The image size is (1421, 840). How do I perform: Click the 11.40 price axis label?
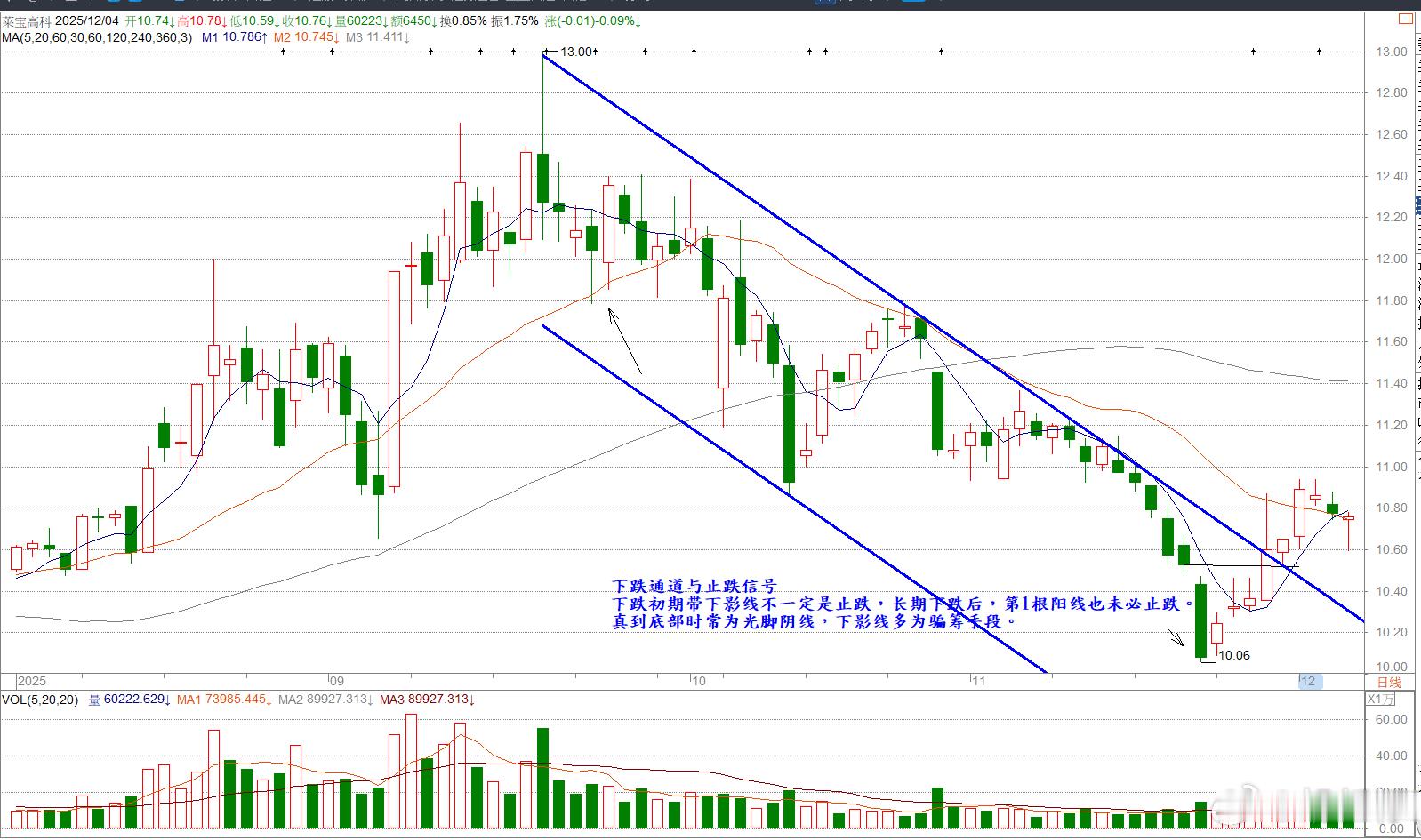click(x=1392, y=383)
